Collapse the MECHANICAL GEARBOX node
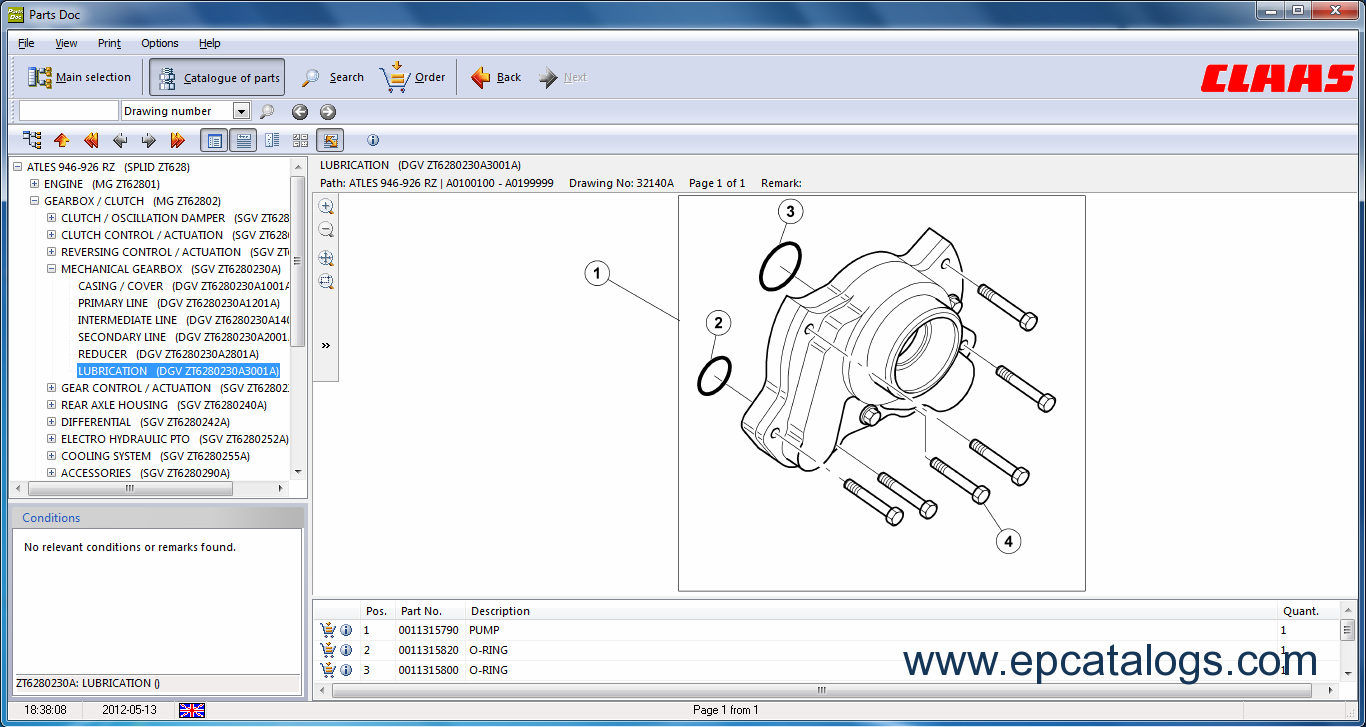Viewport: 1366px width, 727px height. click(x=52, y=269)
